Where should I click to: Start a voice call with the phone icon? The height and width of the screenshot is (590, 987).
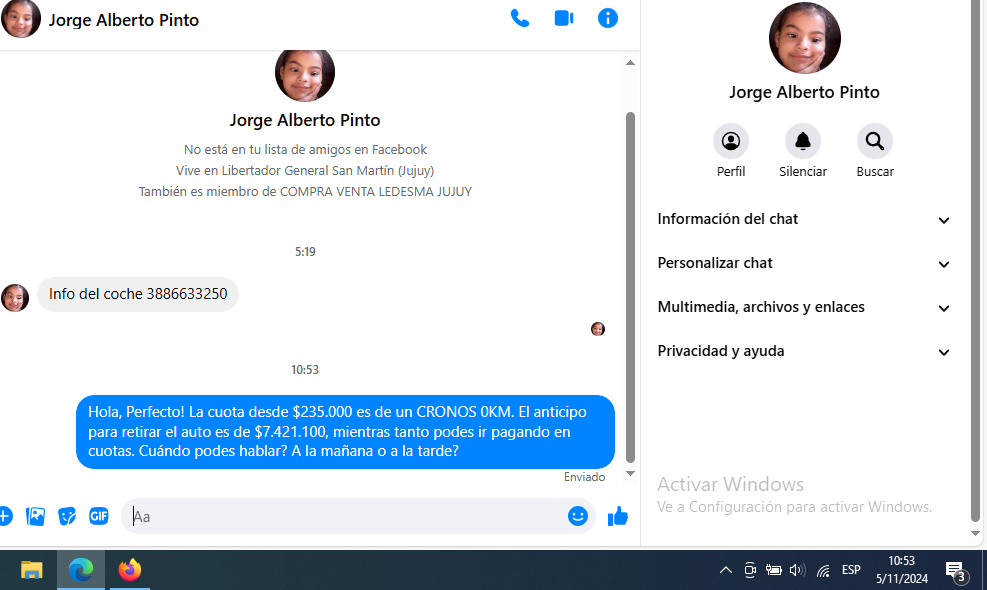[519, 18]
